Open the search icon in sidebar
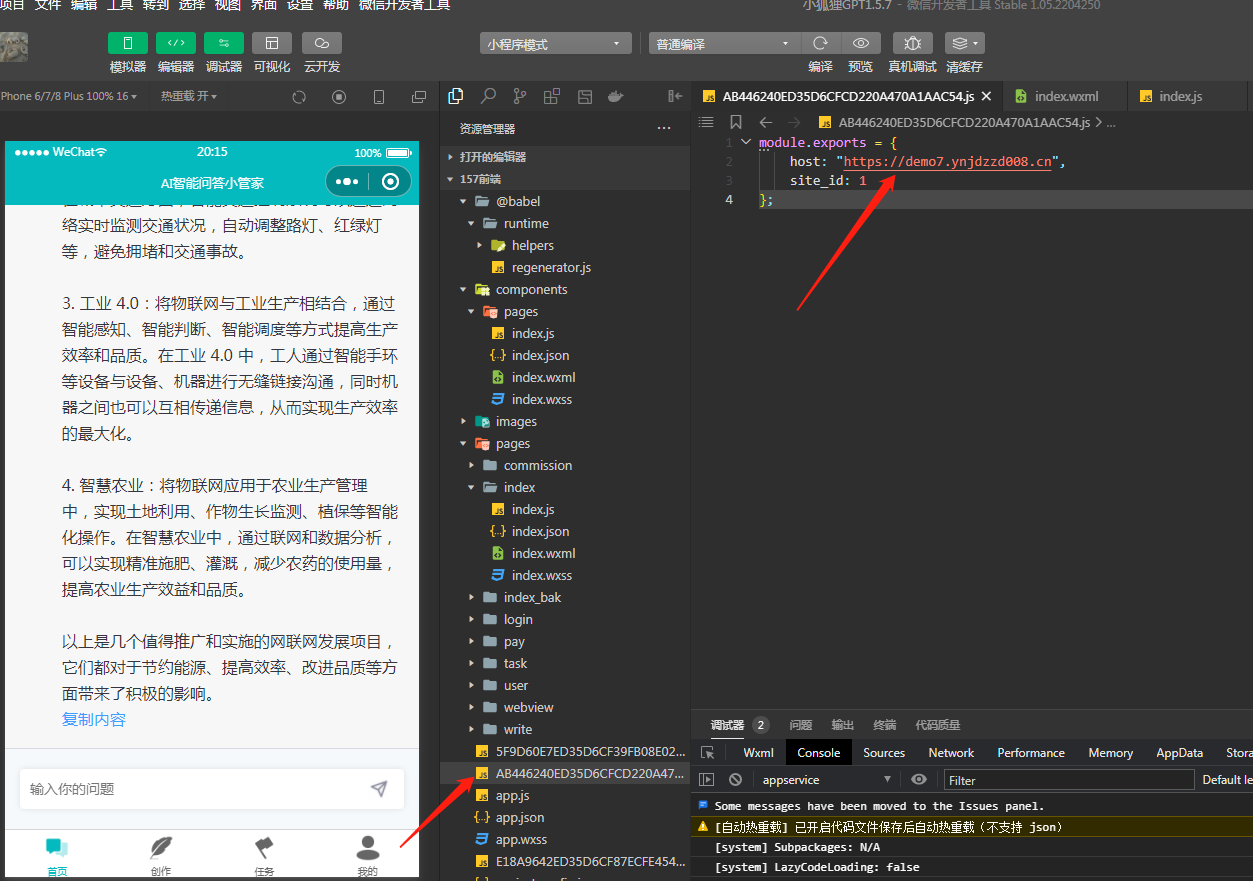This screenshot has height=881, width=1253. (486, 95)
